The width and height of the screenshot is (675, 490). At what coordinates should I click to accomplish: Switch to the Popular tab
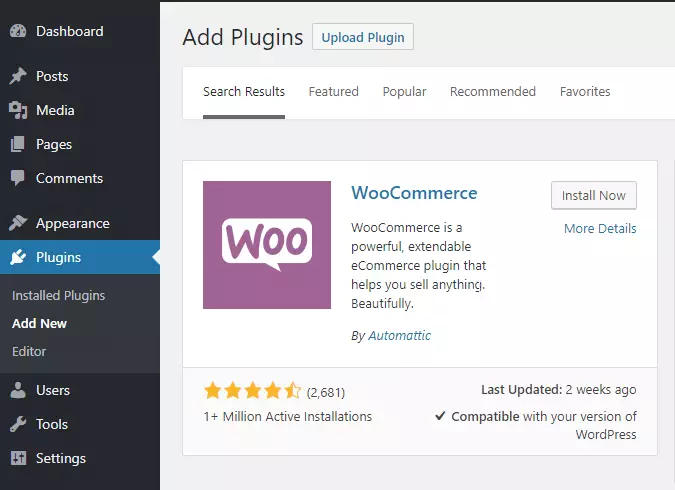click(x=404, y=92)
